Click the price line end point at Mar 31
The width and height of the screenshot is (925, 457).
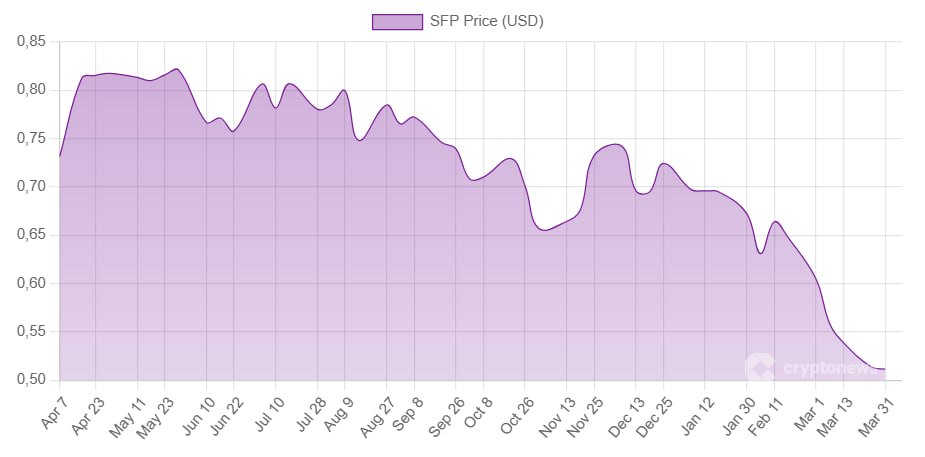885,369
